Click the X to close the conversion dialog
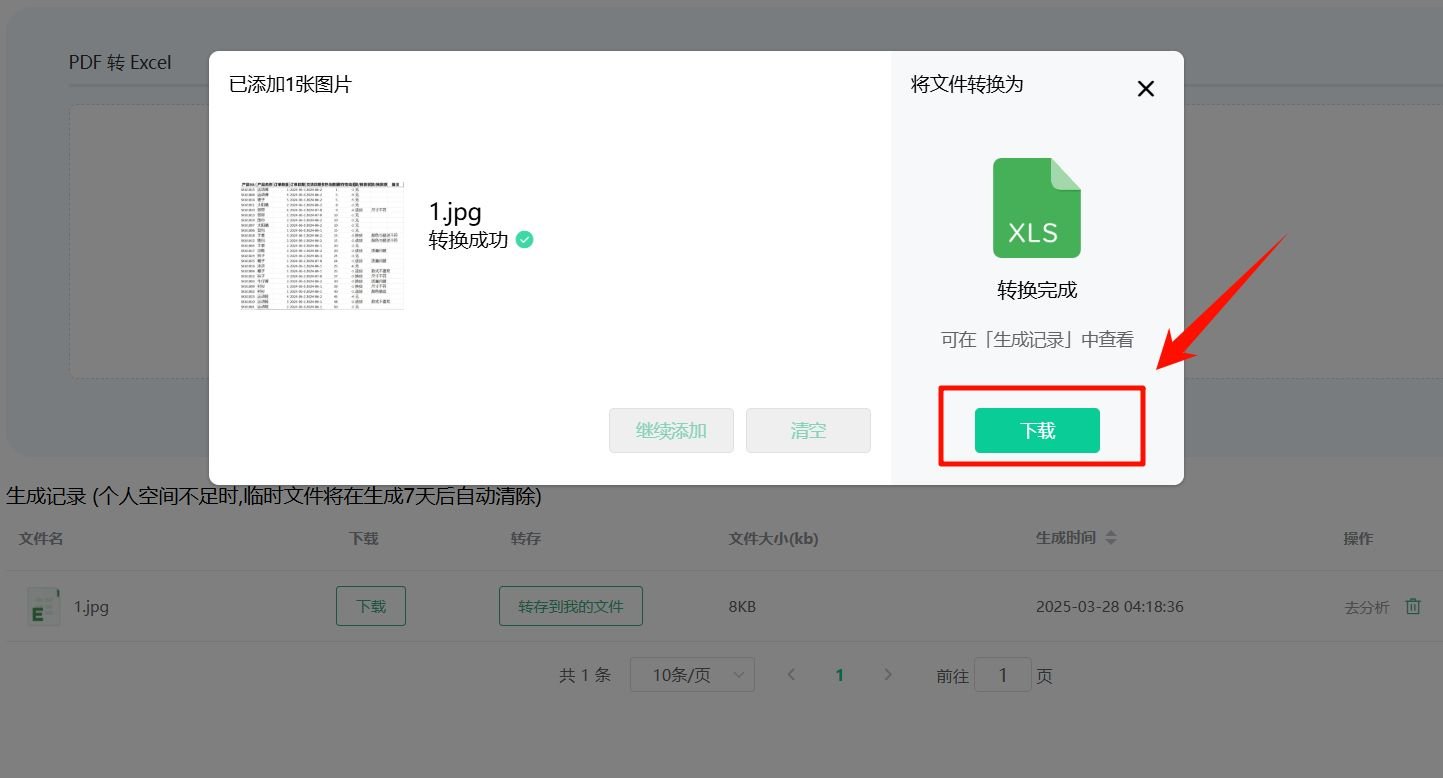This screenshot has height=778, width=1443. pos(1144,88)
